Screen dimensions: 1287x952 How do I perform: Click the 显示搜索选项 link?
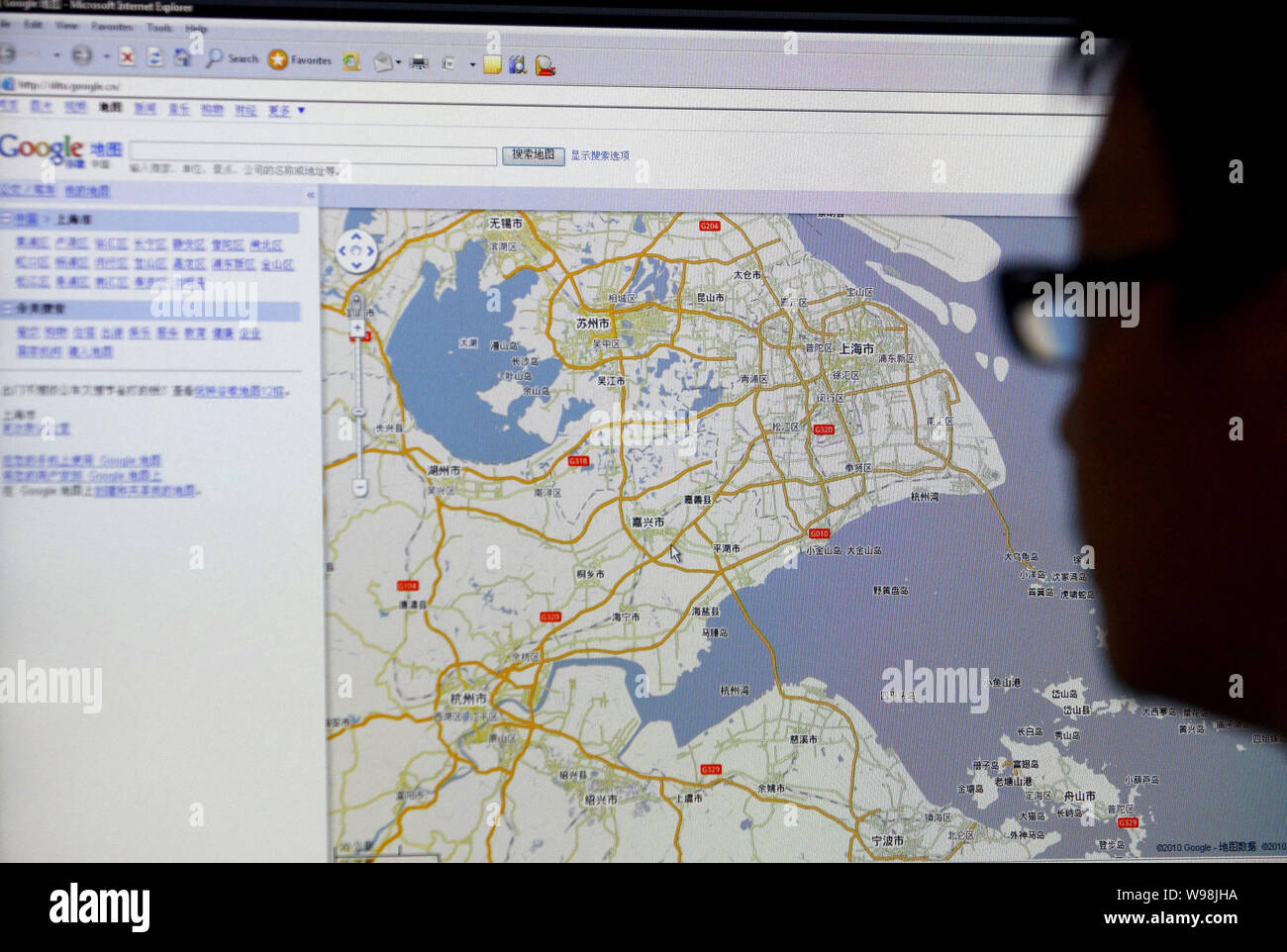(599, 155)
